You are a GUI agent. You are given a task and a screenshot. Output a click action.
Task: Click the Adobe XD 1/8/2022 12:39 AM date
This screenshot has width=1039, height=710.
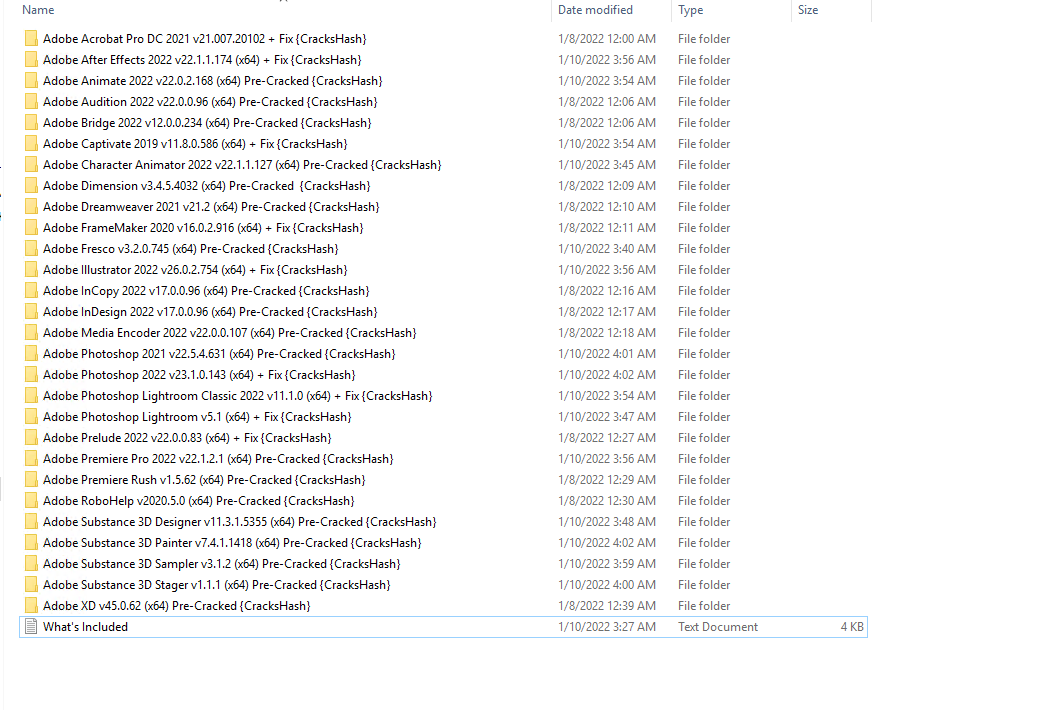[607, 606]
